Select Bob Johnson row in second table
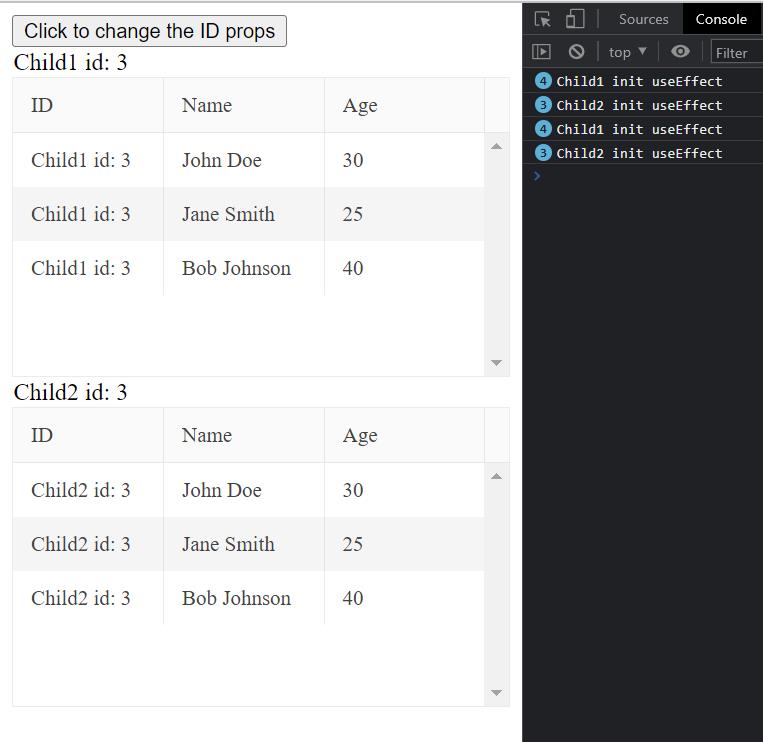 click(236, 598)
